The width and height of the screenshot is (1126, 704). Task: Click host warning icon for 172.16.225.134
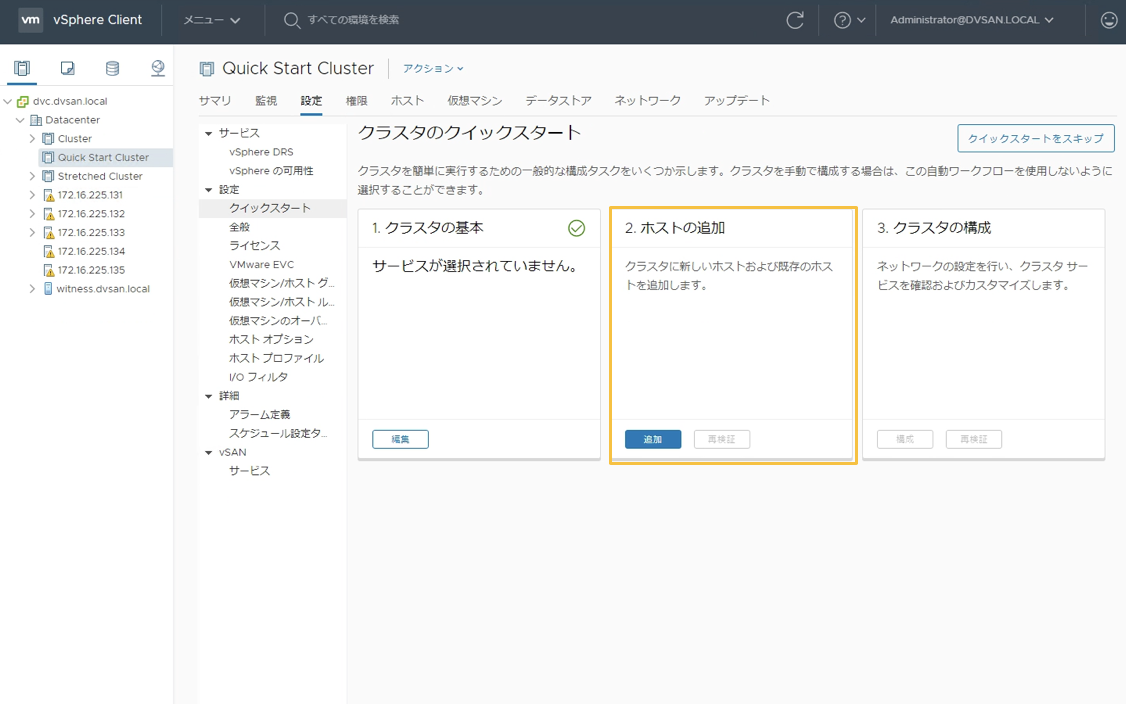pos(48,251)
